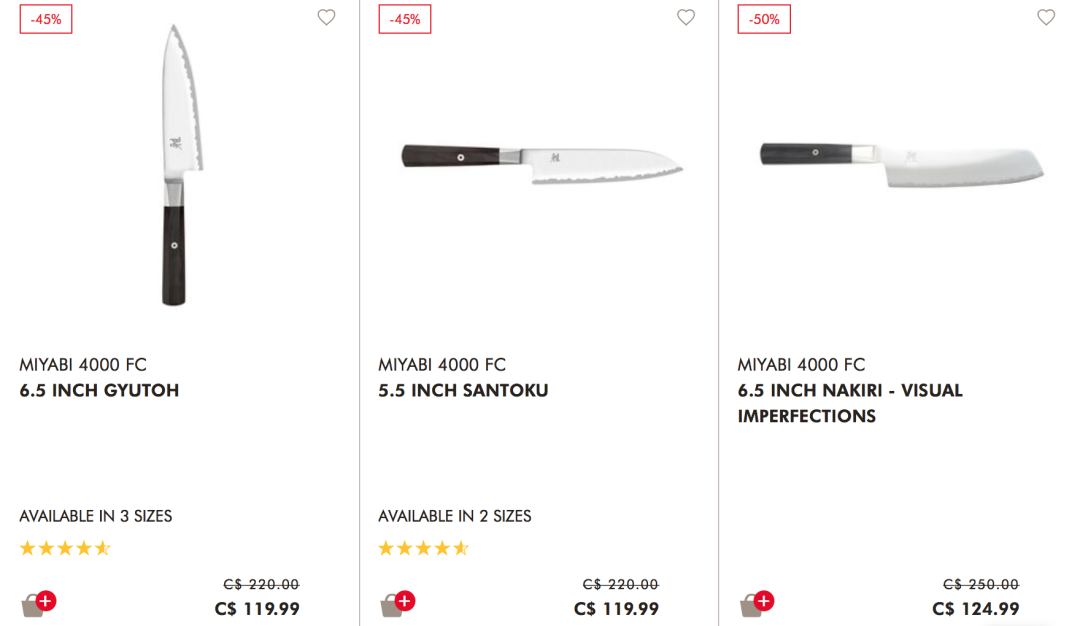
Task: Click Available in 2 Sizes under Santoku
Action: [455, 516]
